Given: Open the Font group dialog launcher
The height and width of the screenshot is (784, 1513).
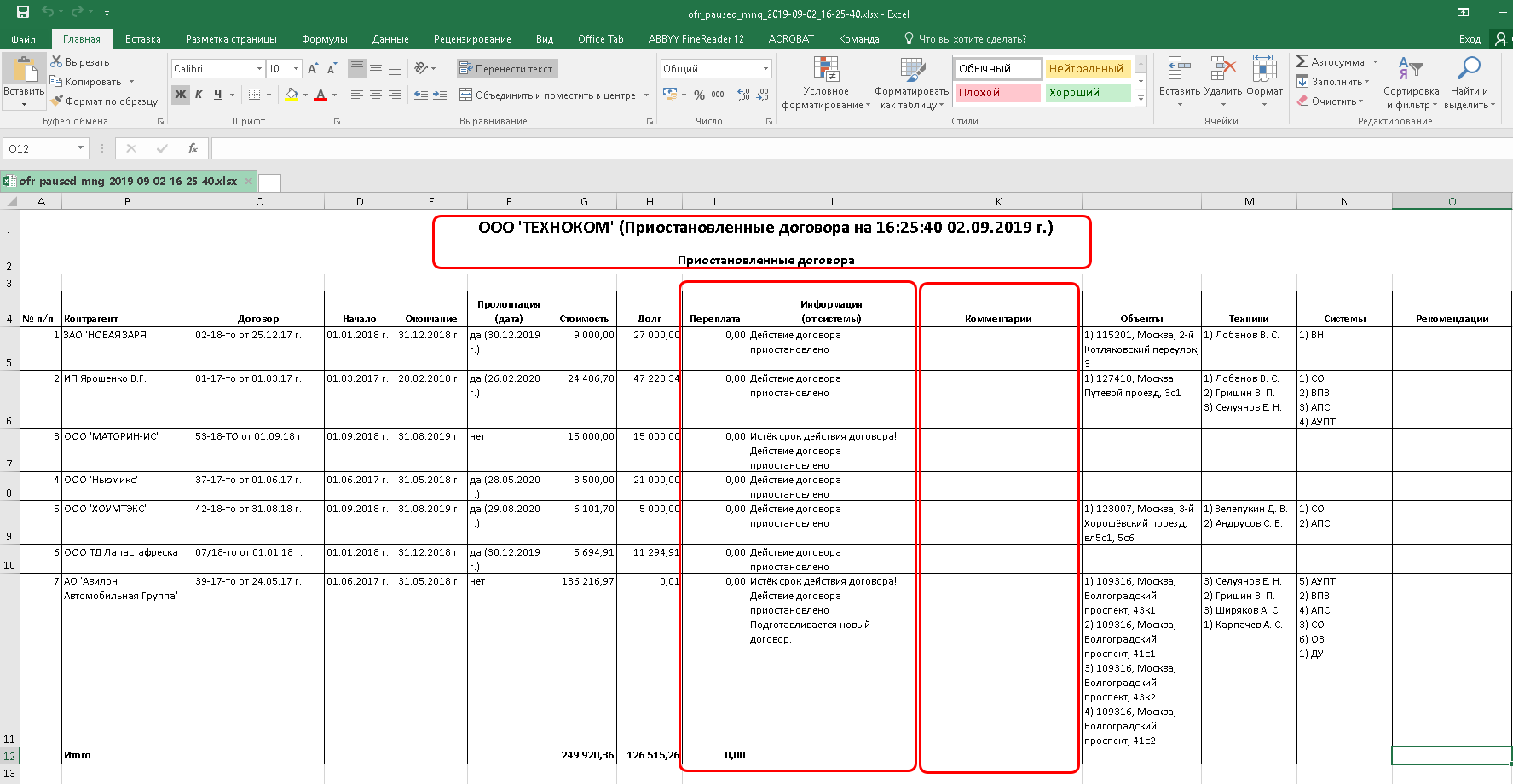Looking at the screenshot, I should click(337, 122).
